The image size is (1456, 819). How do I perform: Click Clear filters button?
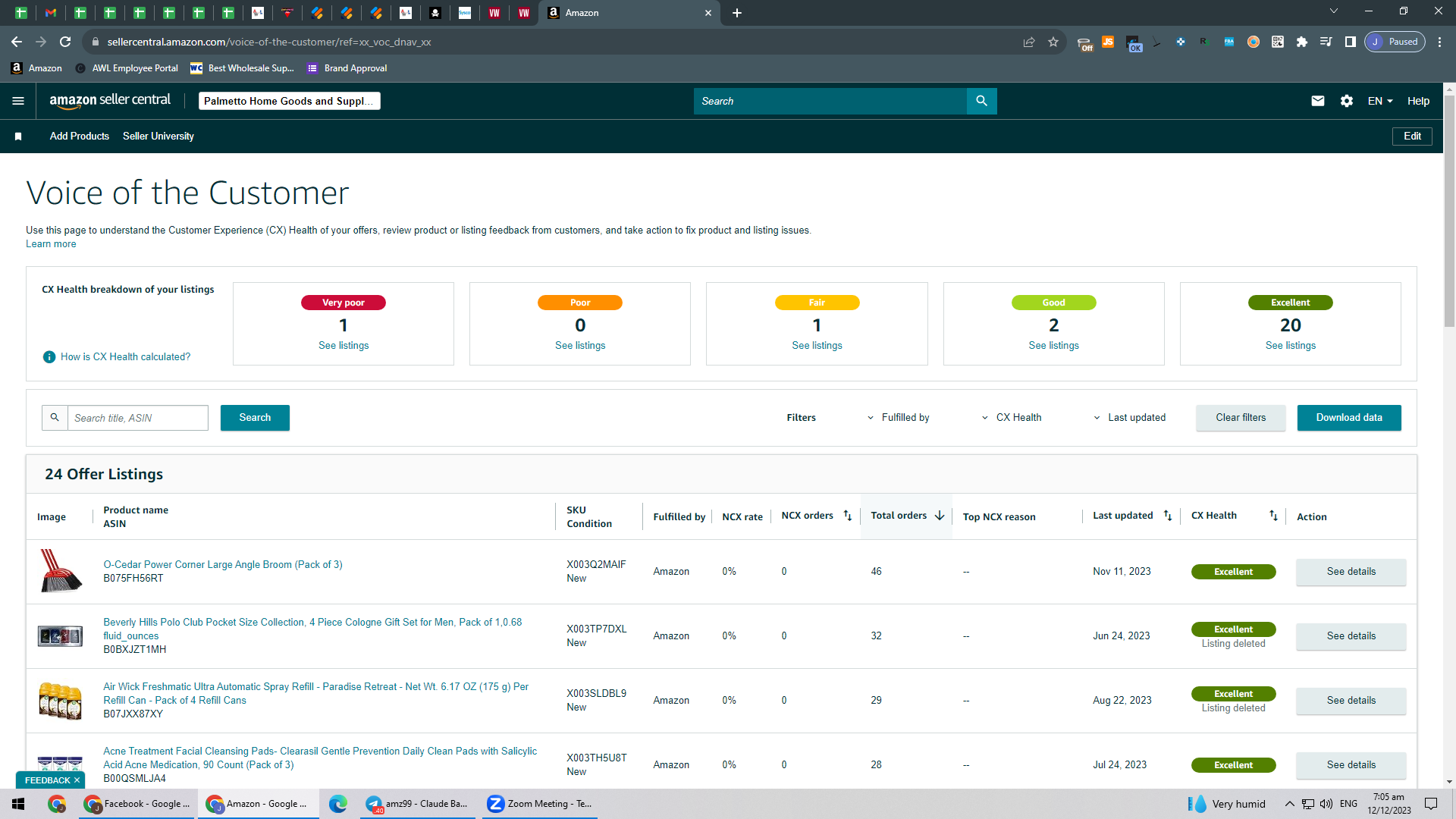(x=1241, y=418)
